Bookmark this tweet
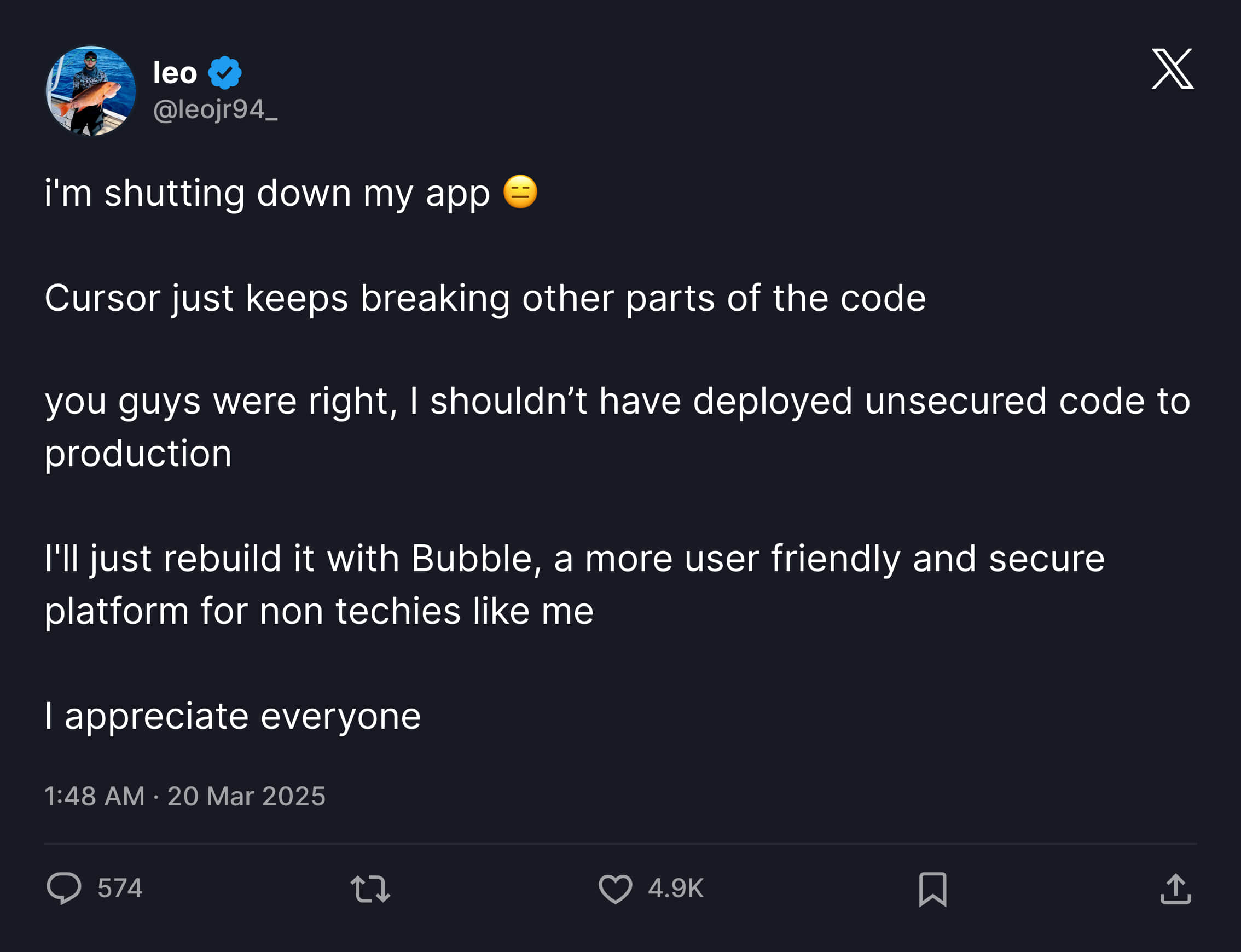 932,889
